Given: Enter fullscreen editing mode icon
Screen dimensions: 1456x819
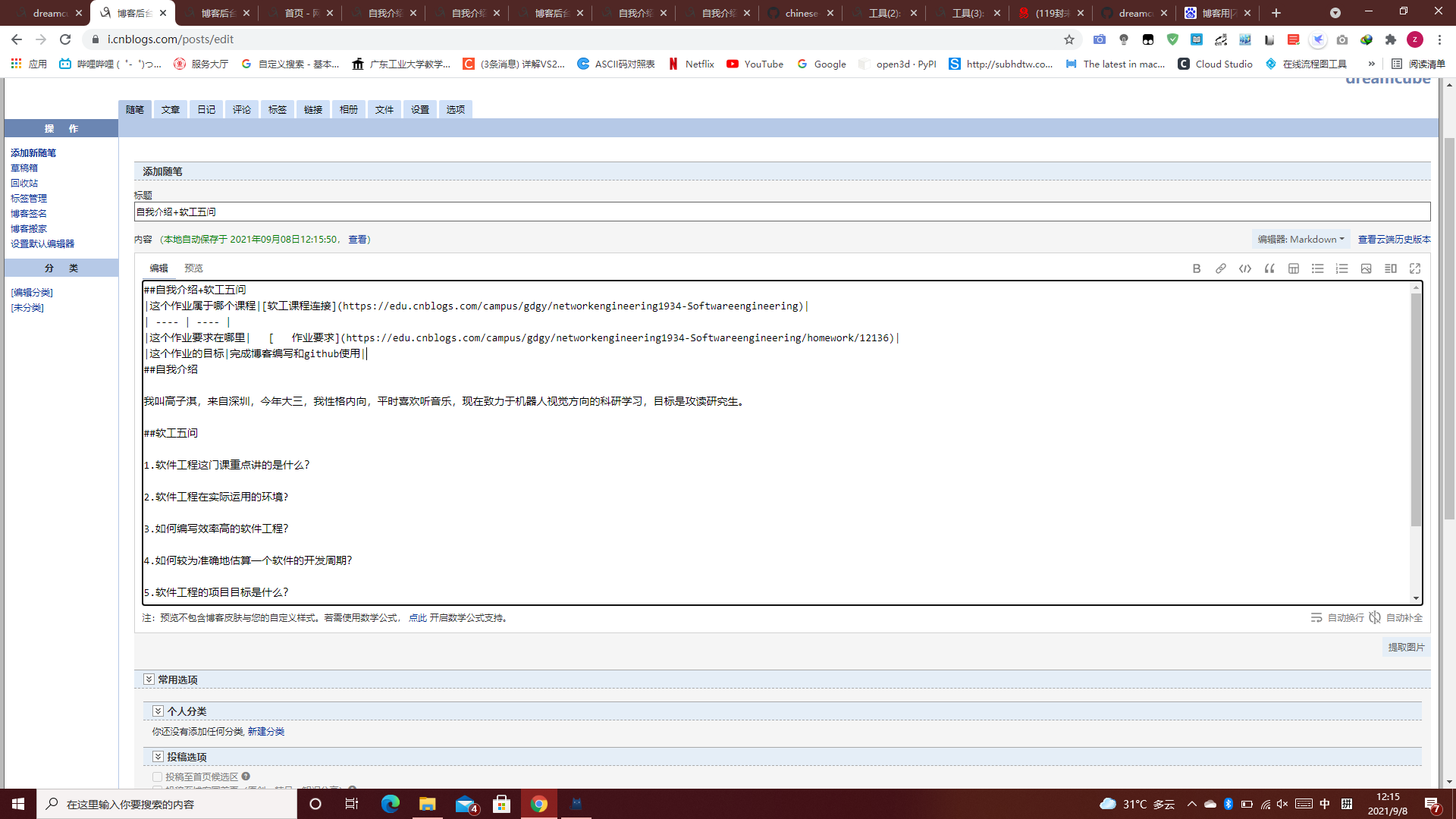Looking at the screenshot, I should tap(1415, 268).
